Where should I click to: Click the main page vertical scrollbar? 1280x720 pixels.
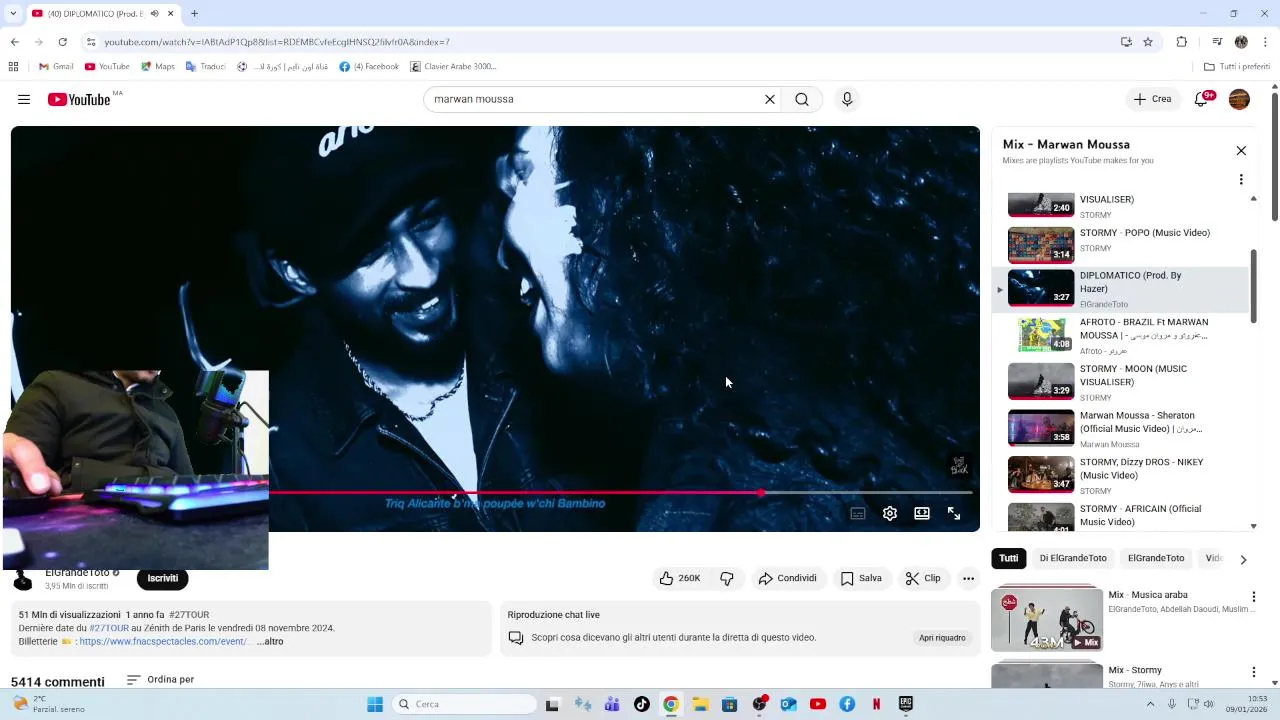coord(1275,157)
